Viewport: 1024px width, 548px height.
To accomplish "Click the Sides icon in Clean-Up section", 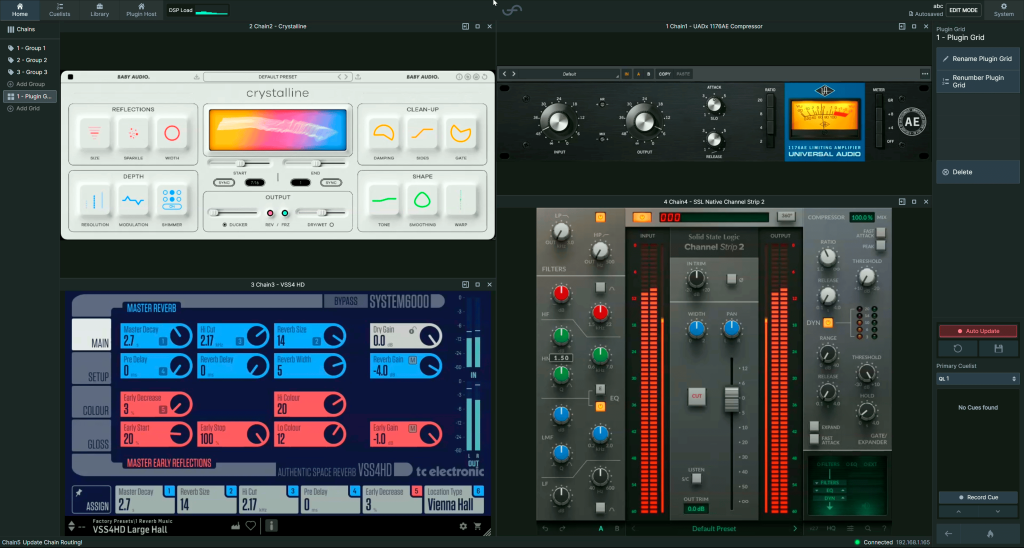I will coord(422,134).
